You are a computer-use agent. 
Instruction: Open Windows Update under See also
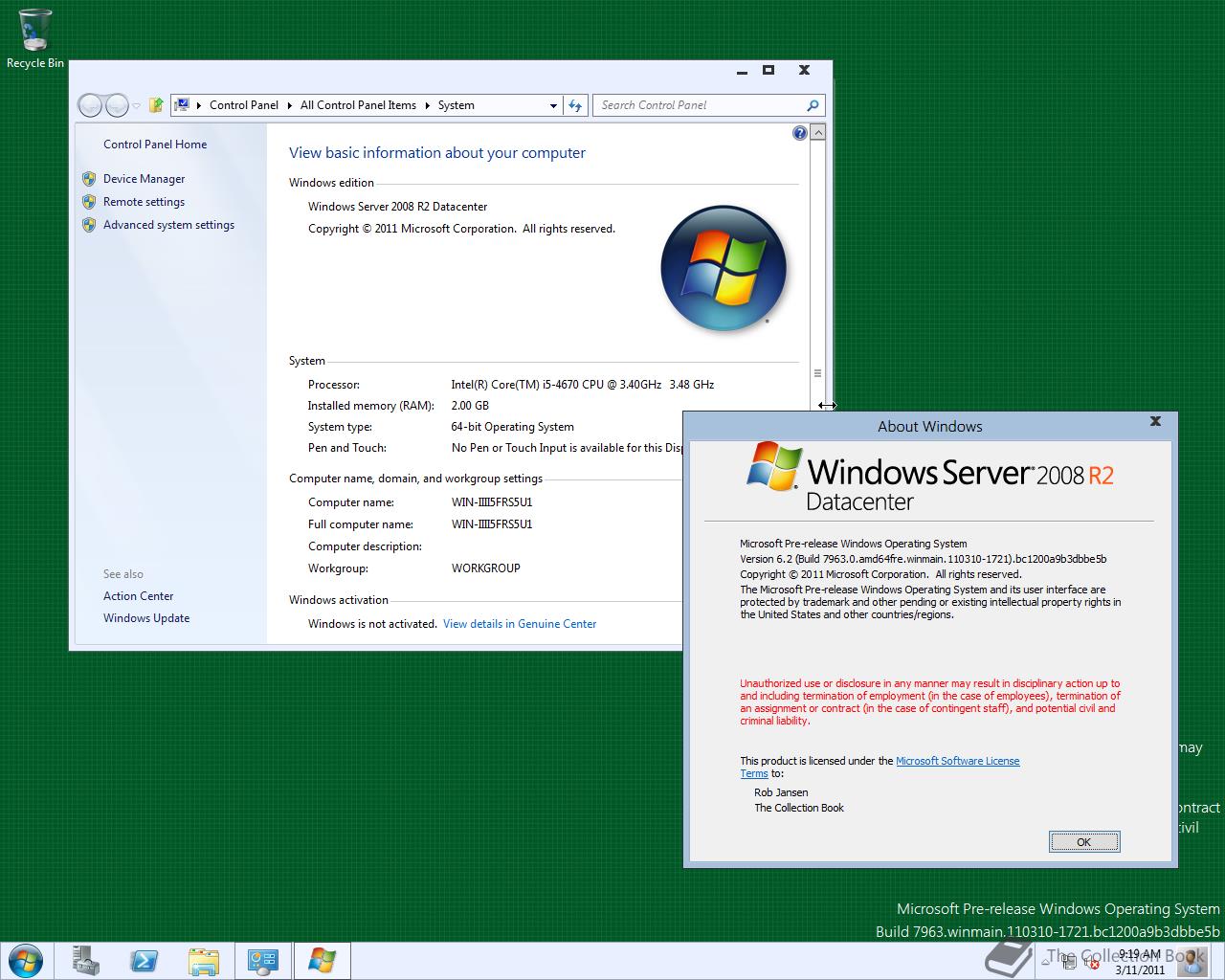(x=146, y=618)
